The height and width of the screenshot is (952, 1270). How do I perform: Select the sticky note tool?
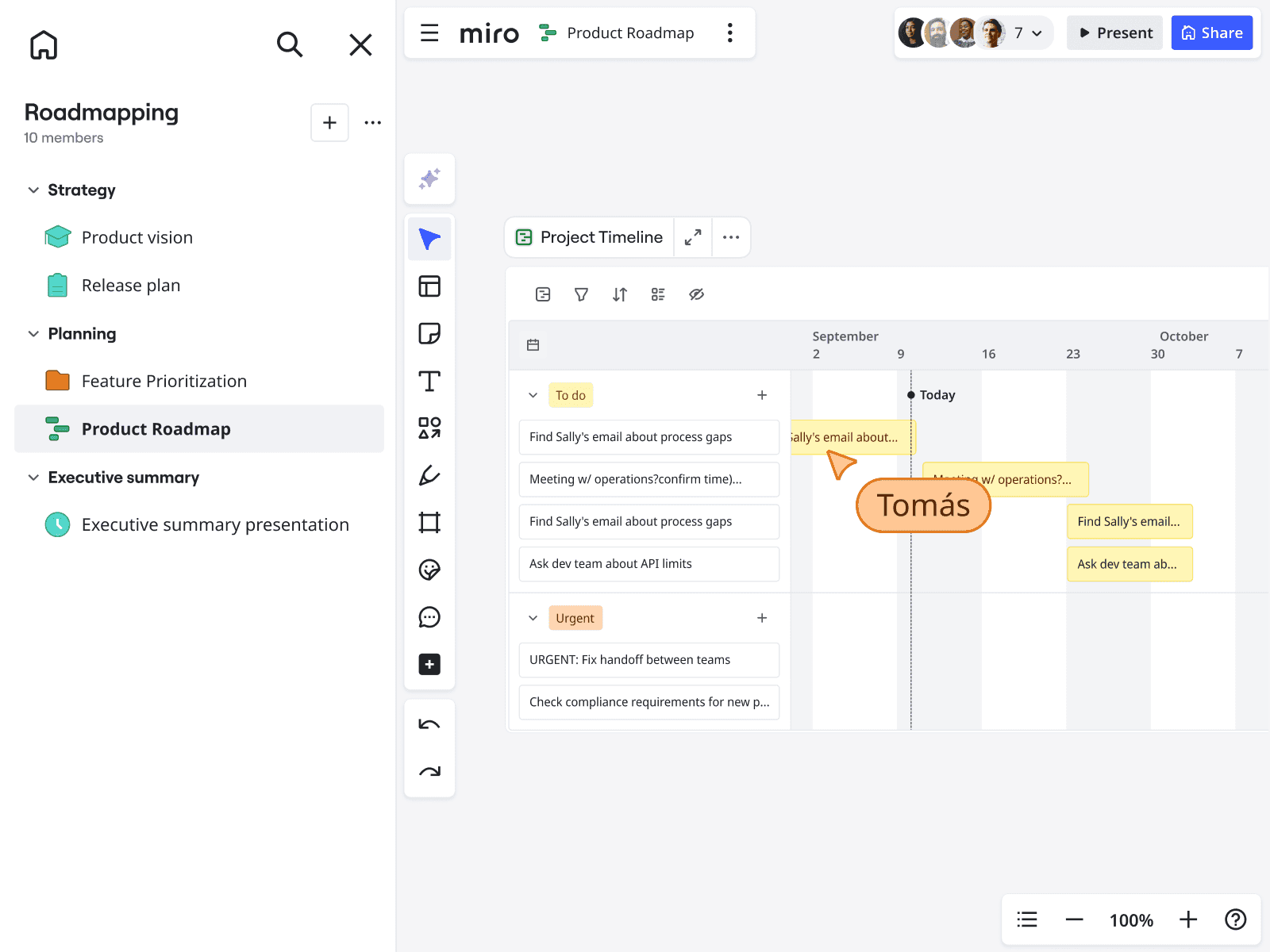tap(429, 333)
